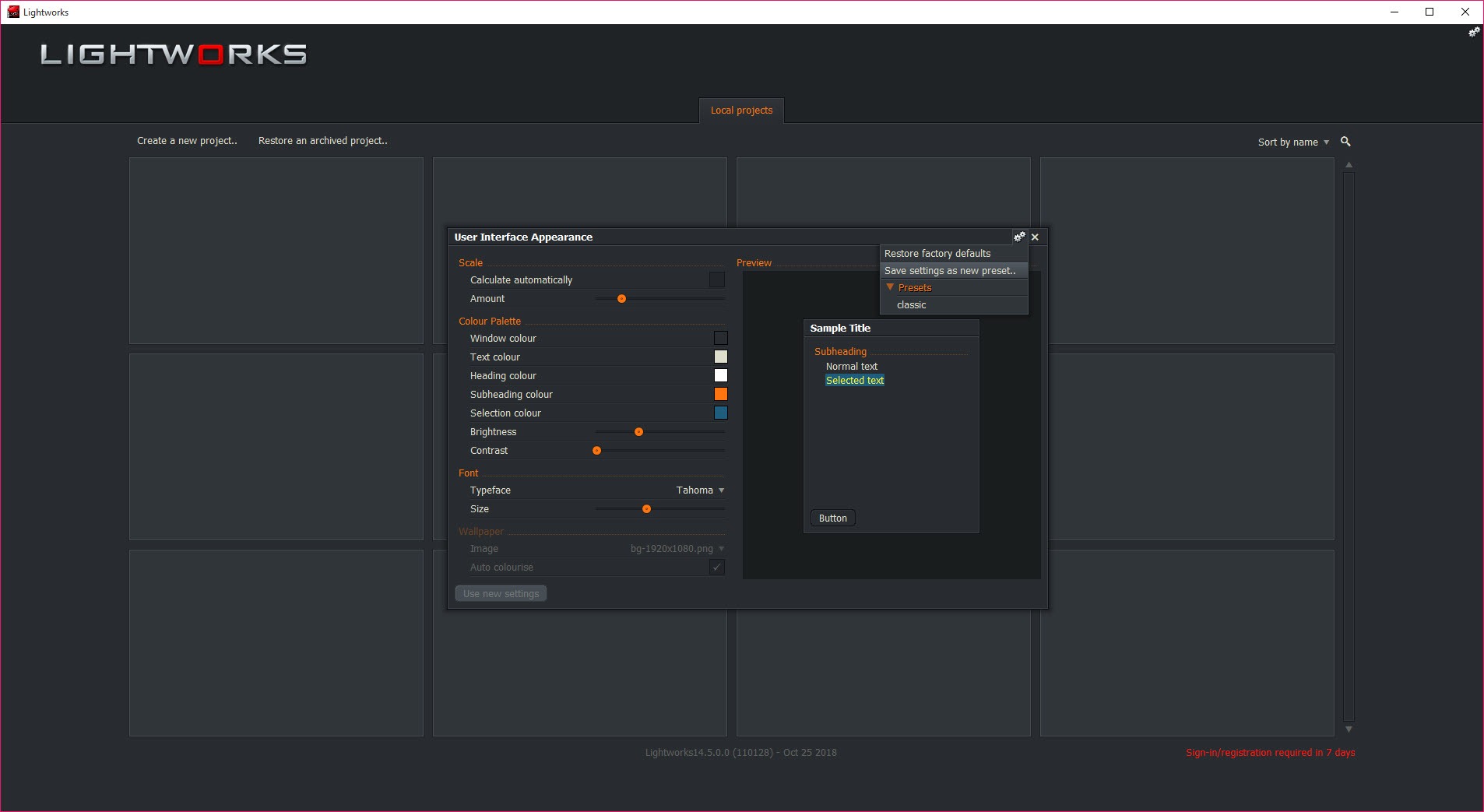Click Create a new project link
Screen dimensions: 1484x812
[187, 141]
